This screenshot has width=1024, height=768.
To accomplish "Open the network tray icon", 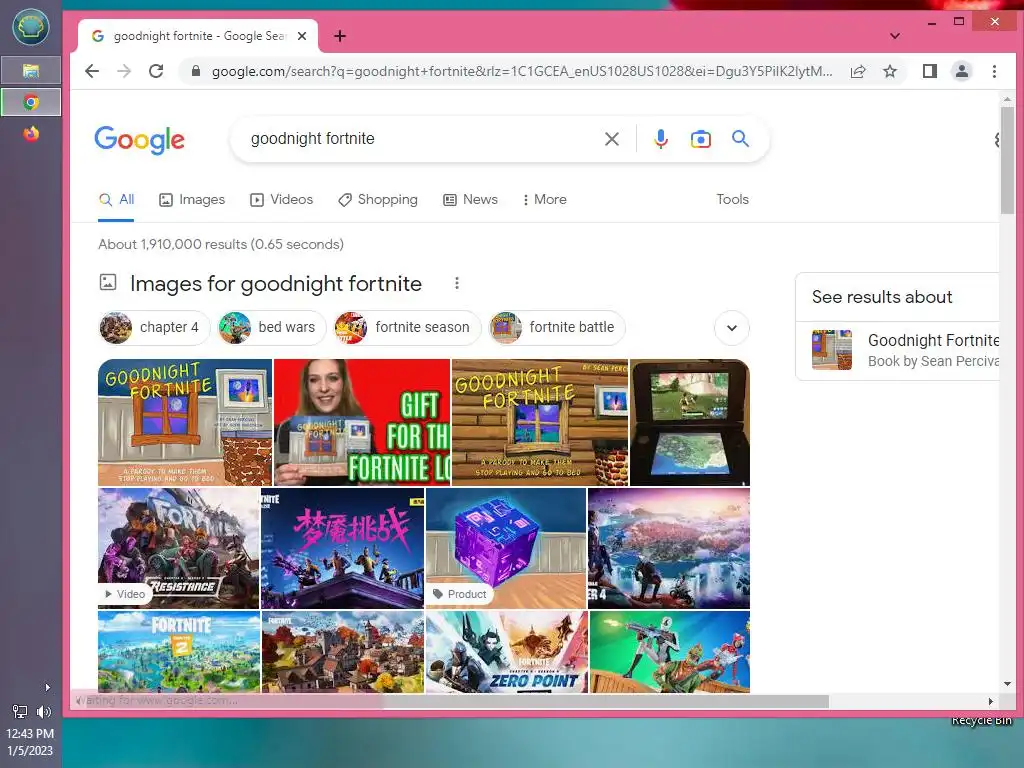I will [20, 712].
